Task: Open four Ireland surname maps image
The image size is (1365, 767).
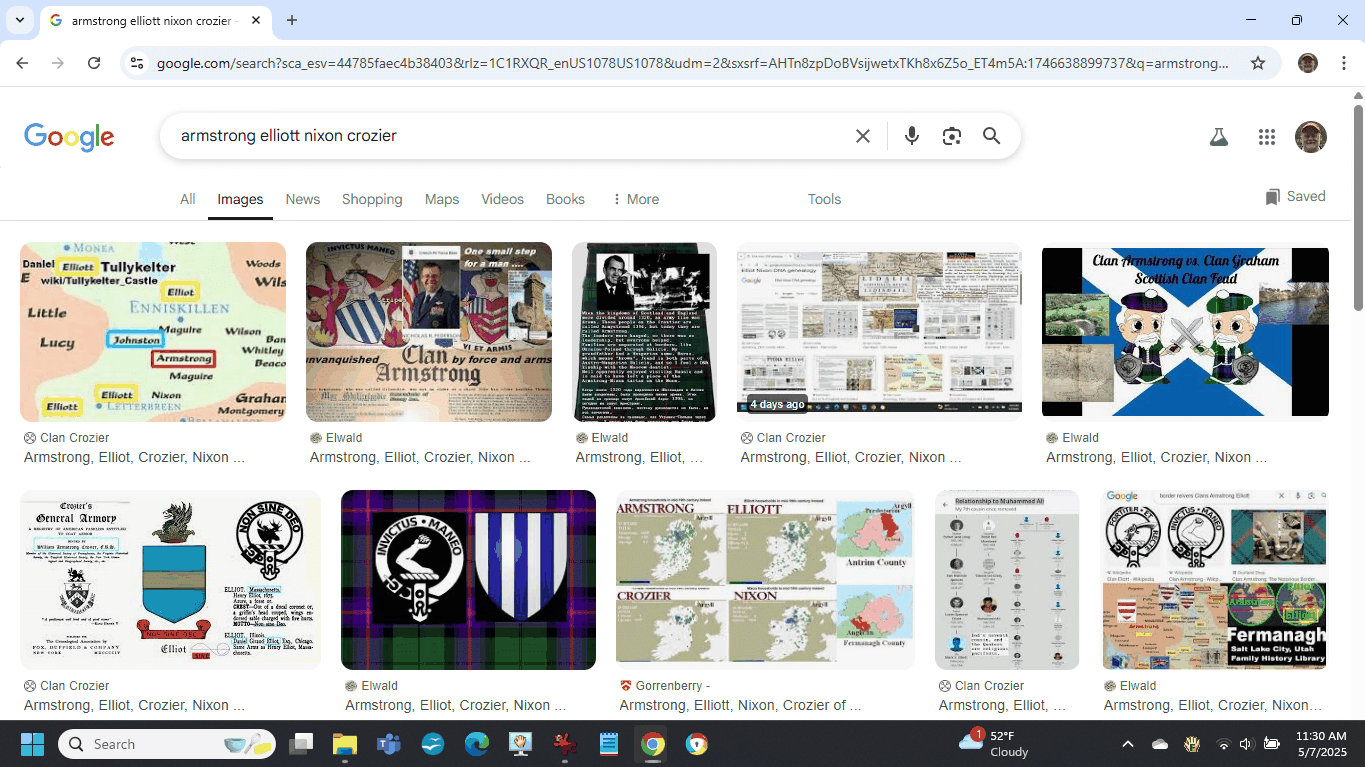Action: 765,580
